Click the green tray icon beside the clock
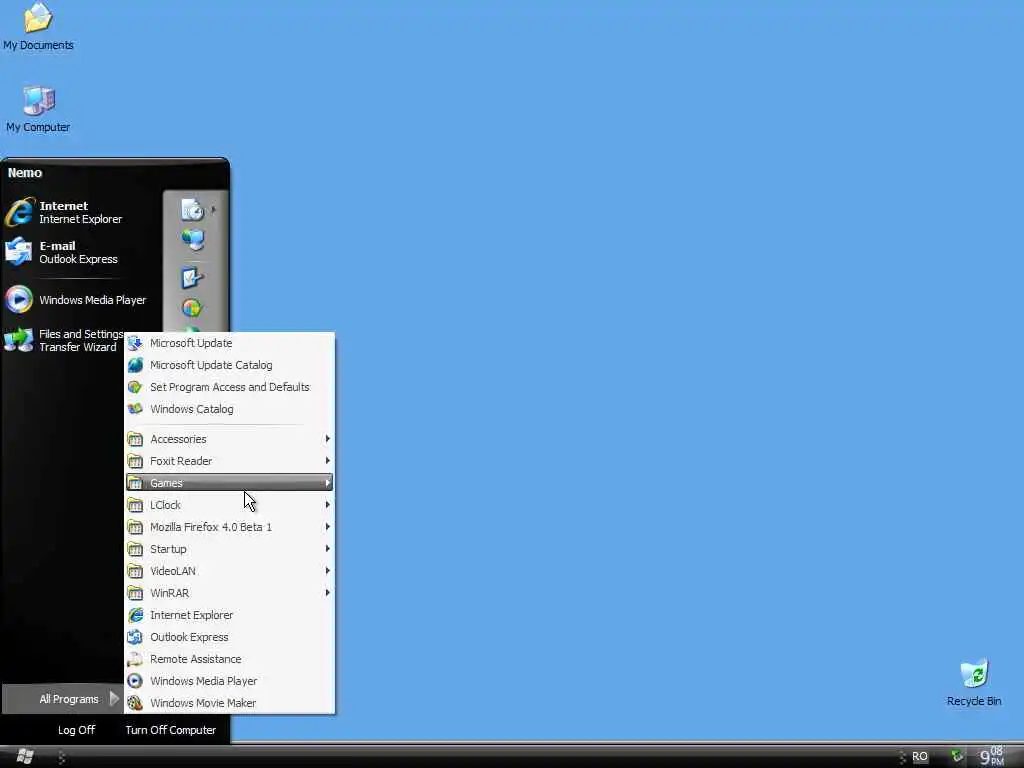 click(x=957, y=756)
